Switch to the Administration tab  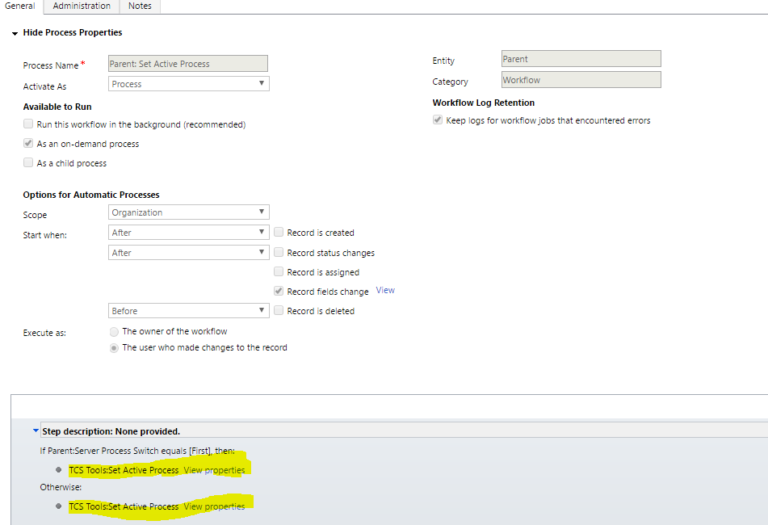click(82, 6)
